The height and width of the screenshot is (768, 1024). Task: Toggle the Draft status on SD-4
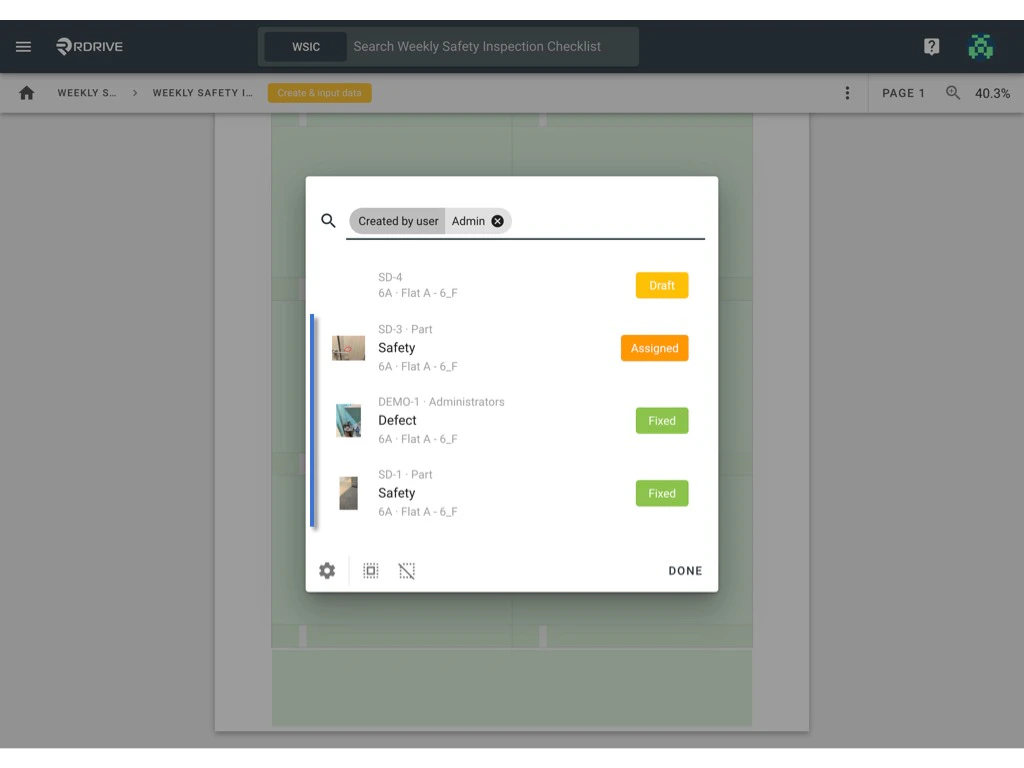(661, 285)
